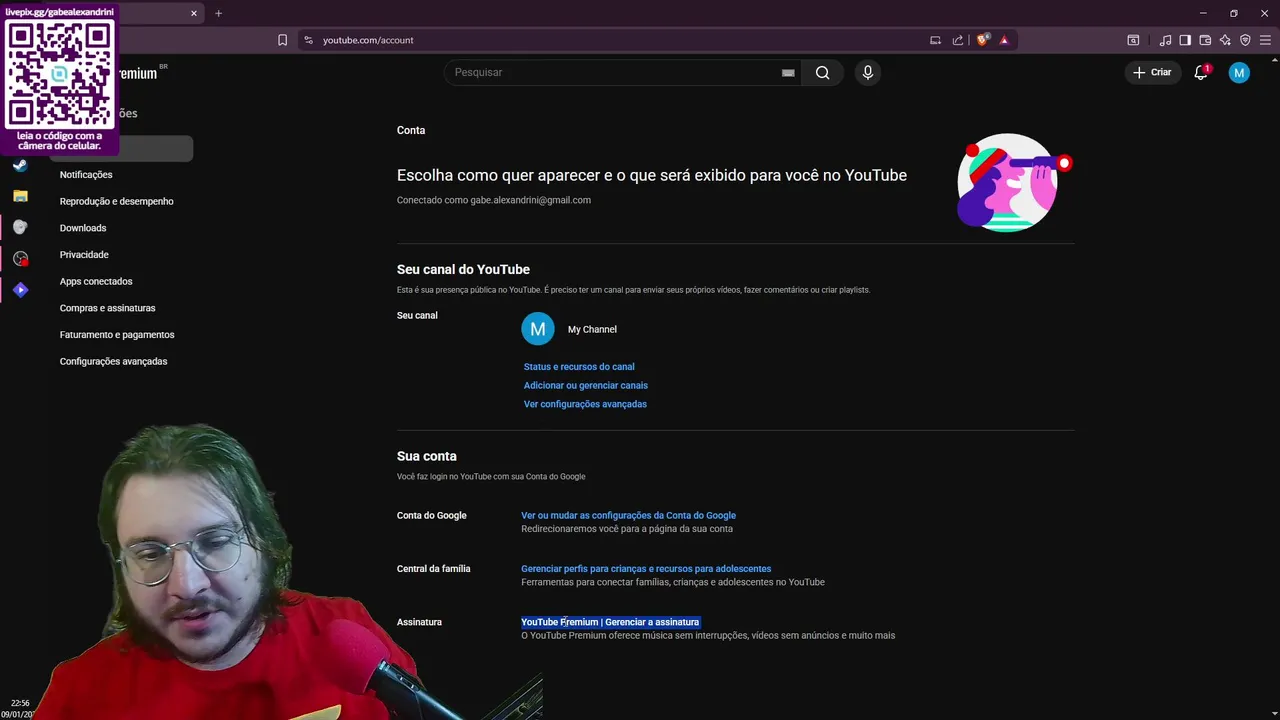Viewport: 1280px width, 720px height.
Task: Open Notificações settings page
Action: click(86, 175)
